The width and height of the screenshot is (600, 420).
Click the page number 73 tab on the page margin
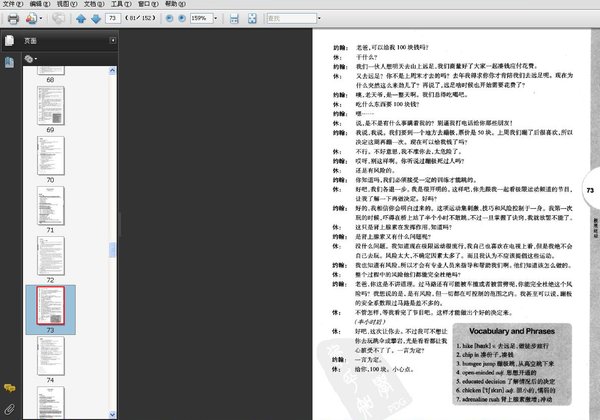tap(590, 190)
